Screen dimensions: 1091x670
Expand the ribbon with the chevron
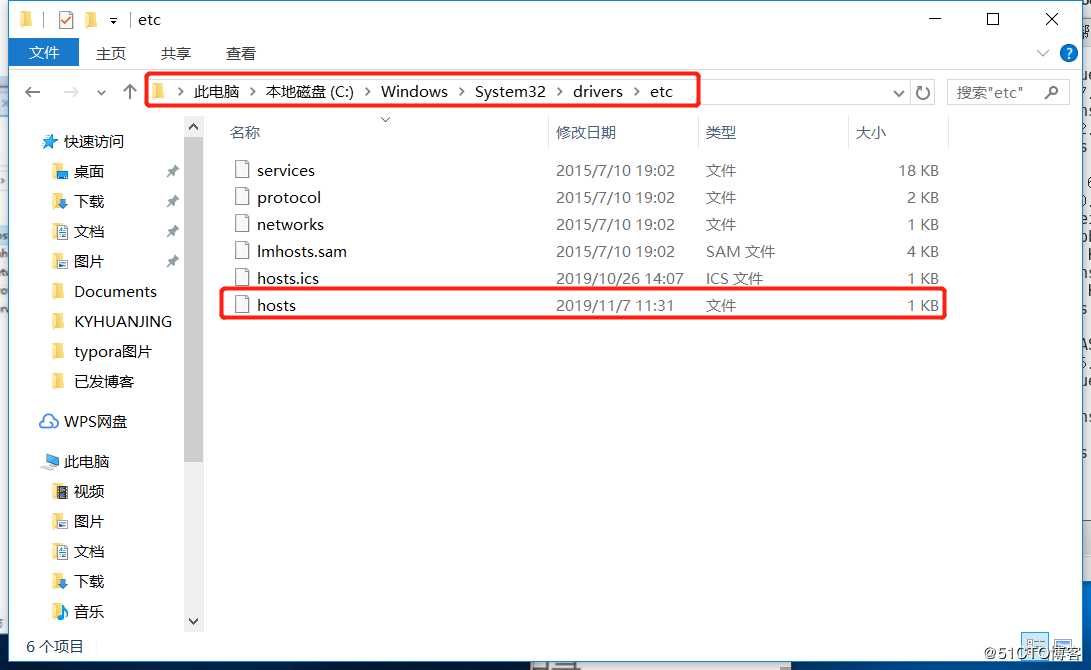[1042, 53]
